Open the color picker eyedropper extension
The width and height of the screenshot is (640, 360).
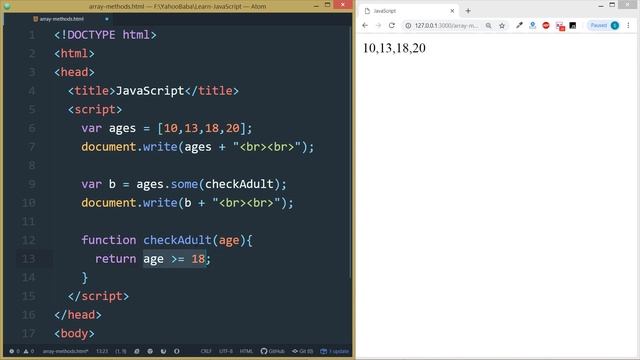click(519, 25)
